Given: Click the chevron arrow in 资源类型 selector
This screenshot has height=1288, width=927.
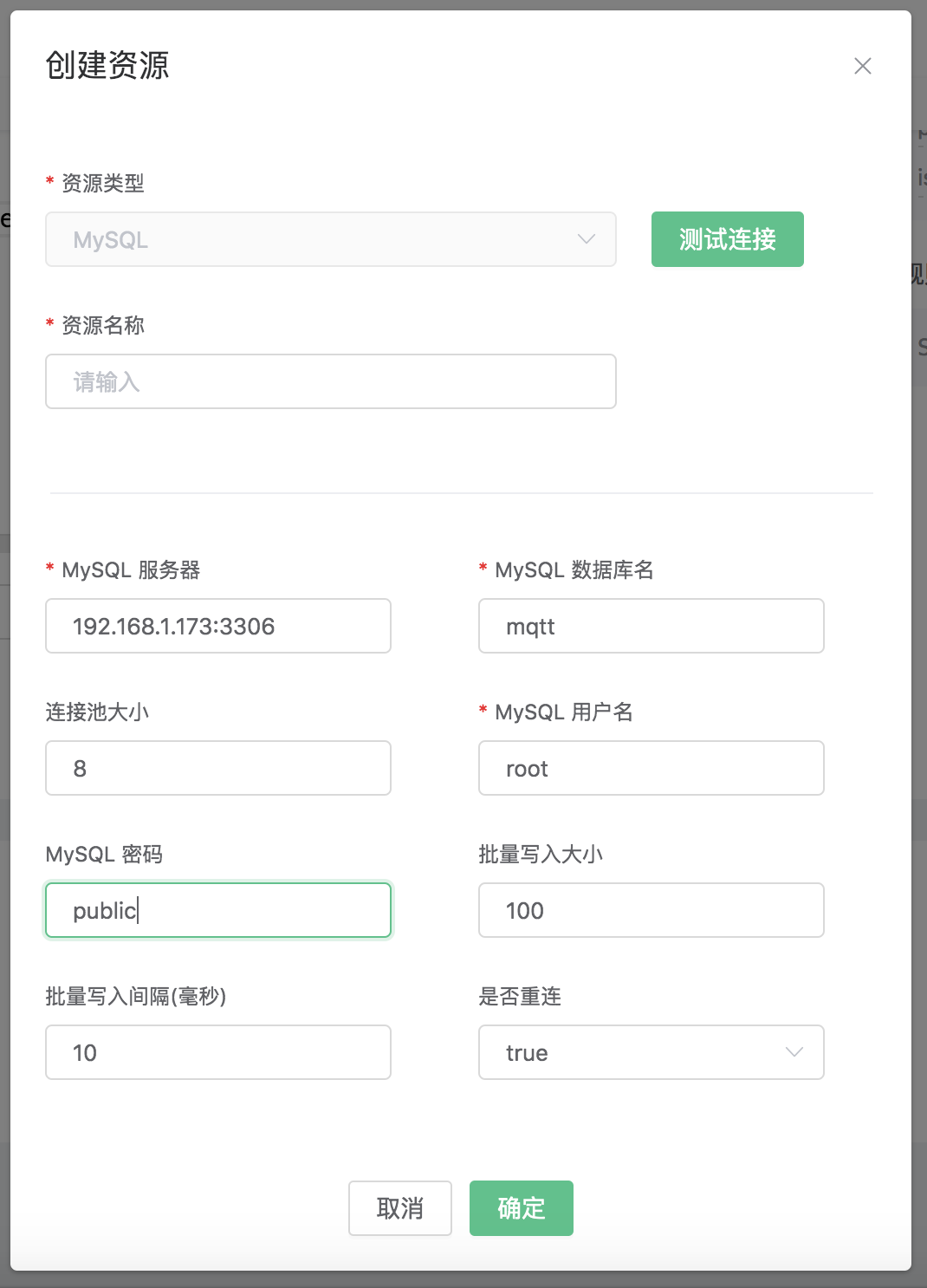Looking at the screenshot, I should [587, 239].
